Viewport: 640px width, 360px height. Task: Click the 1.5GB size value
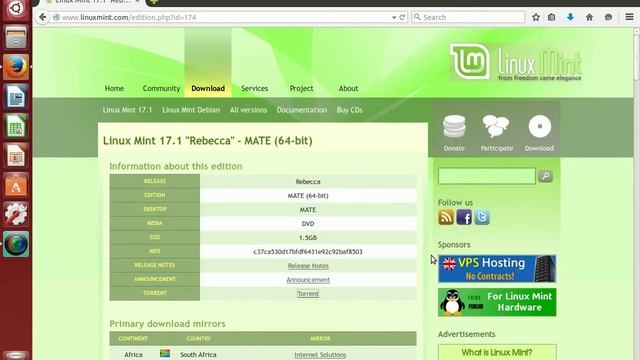click(x=308, y=238)
